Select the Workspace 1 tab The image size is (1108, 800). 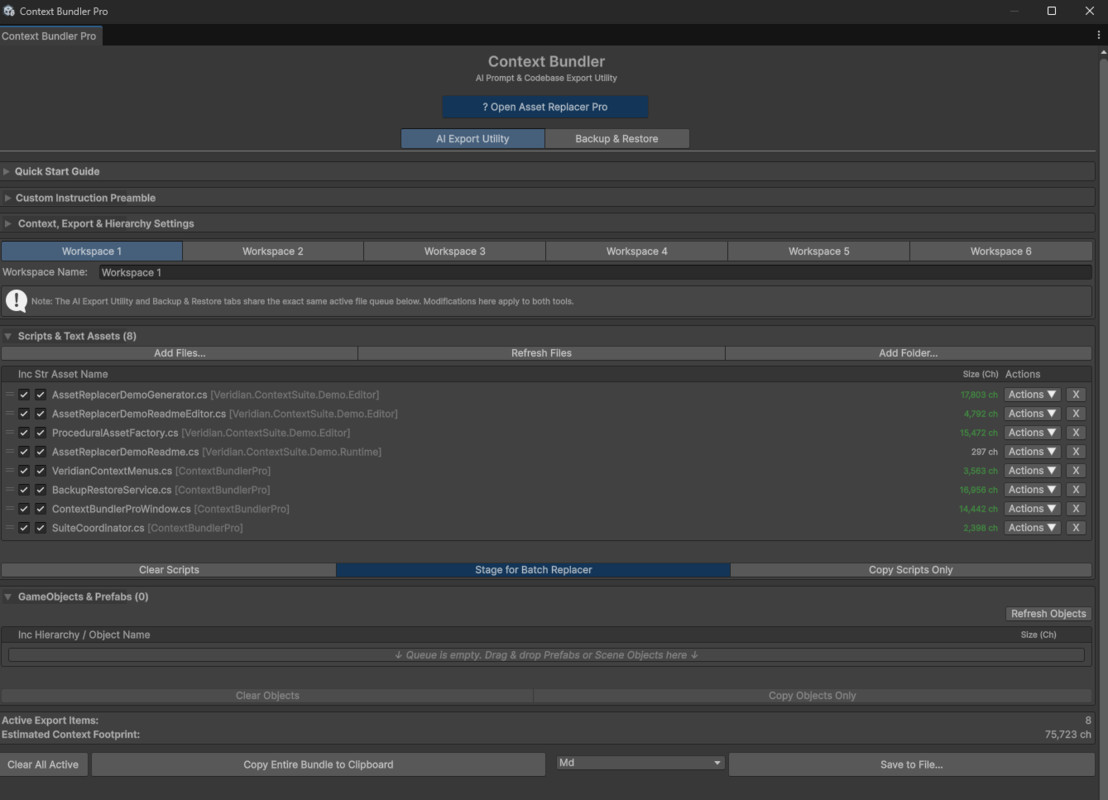[92, 251]
